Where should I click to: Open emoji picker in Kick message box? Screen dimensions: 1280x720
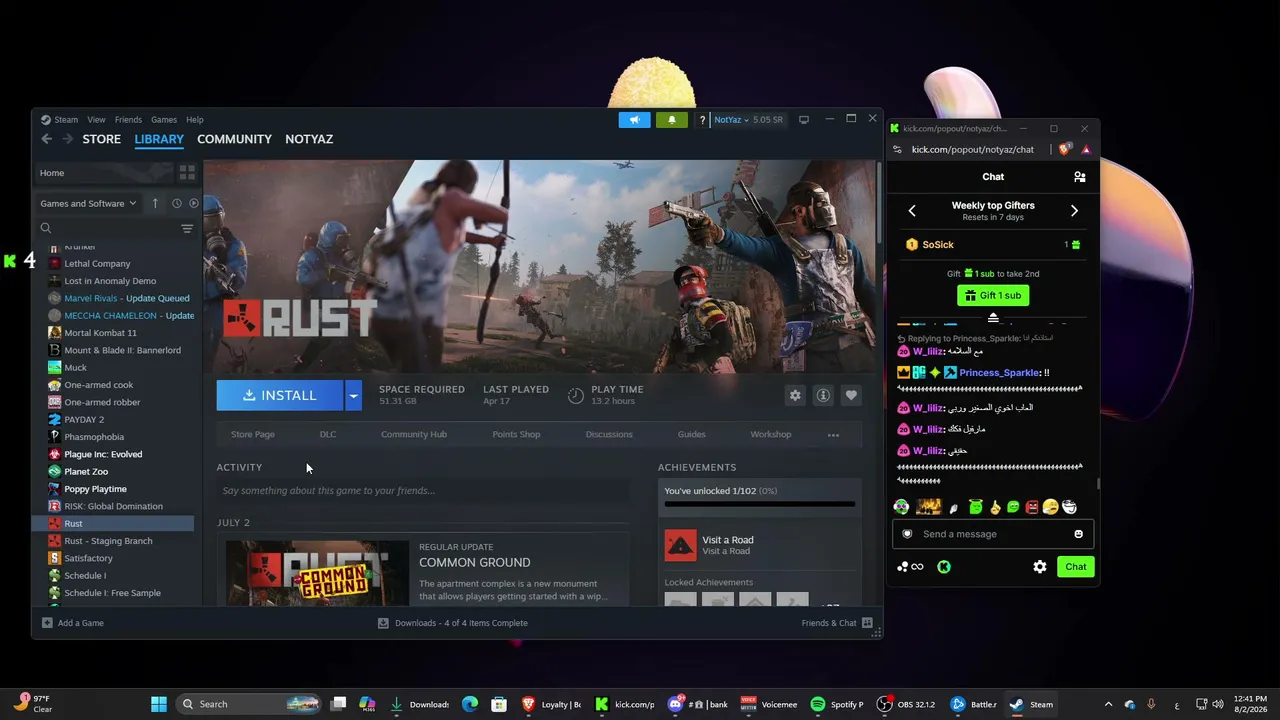(x=1078, y=534)
